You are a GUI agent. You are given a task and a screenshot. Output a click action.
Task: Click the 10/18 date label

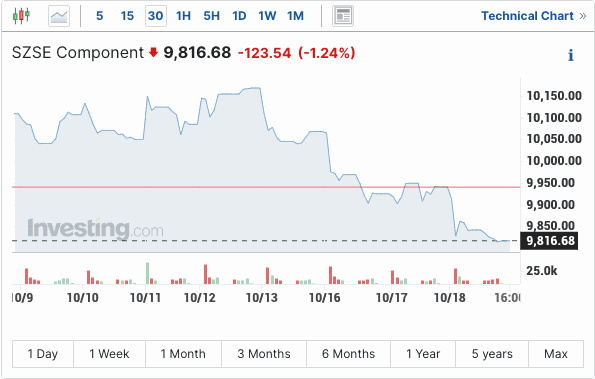coord(449,298)
